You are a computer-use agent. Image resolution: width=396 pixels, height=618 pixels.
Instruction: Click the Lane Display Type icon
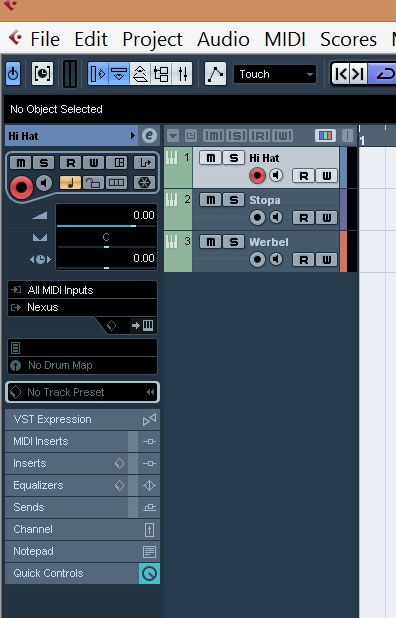tap(116, 182)
